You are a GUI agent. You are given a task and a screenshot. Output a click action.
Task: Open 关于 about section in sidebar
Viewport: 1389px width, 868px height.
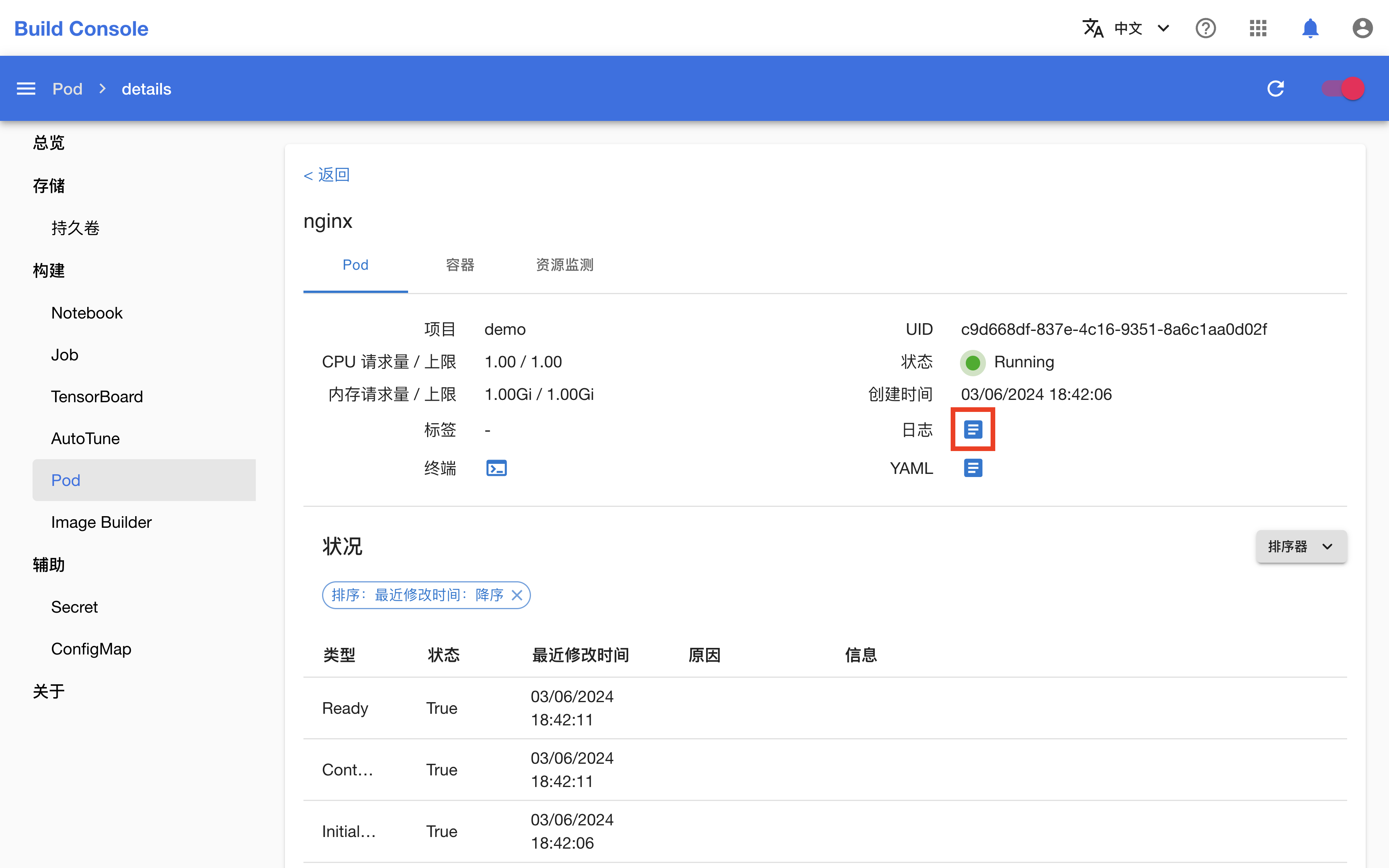pyautogui.click(x=48, y=691)
